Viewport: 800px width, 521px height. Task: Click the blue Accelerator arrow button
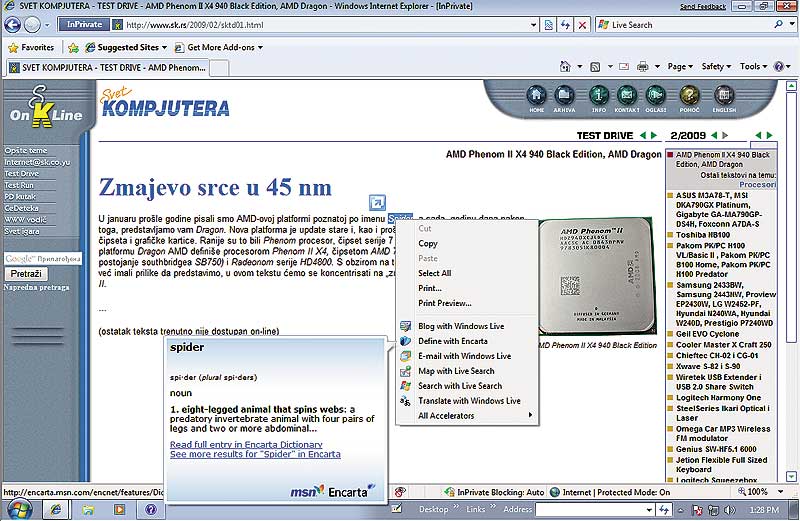377,202
